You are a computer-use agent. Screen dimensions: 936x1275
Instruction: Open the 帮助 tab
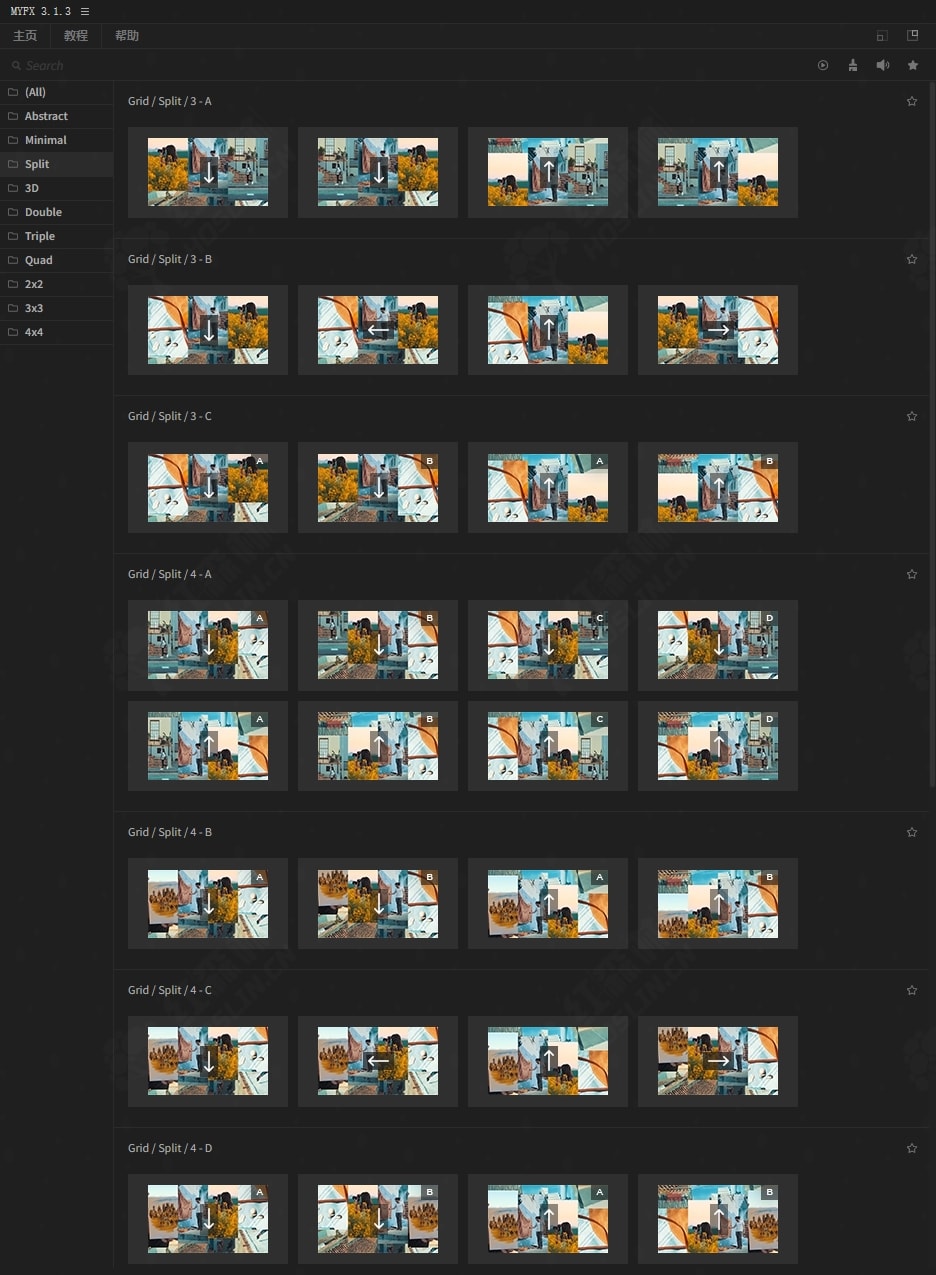tap(127, 36)
